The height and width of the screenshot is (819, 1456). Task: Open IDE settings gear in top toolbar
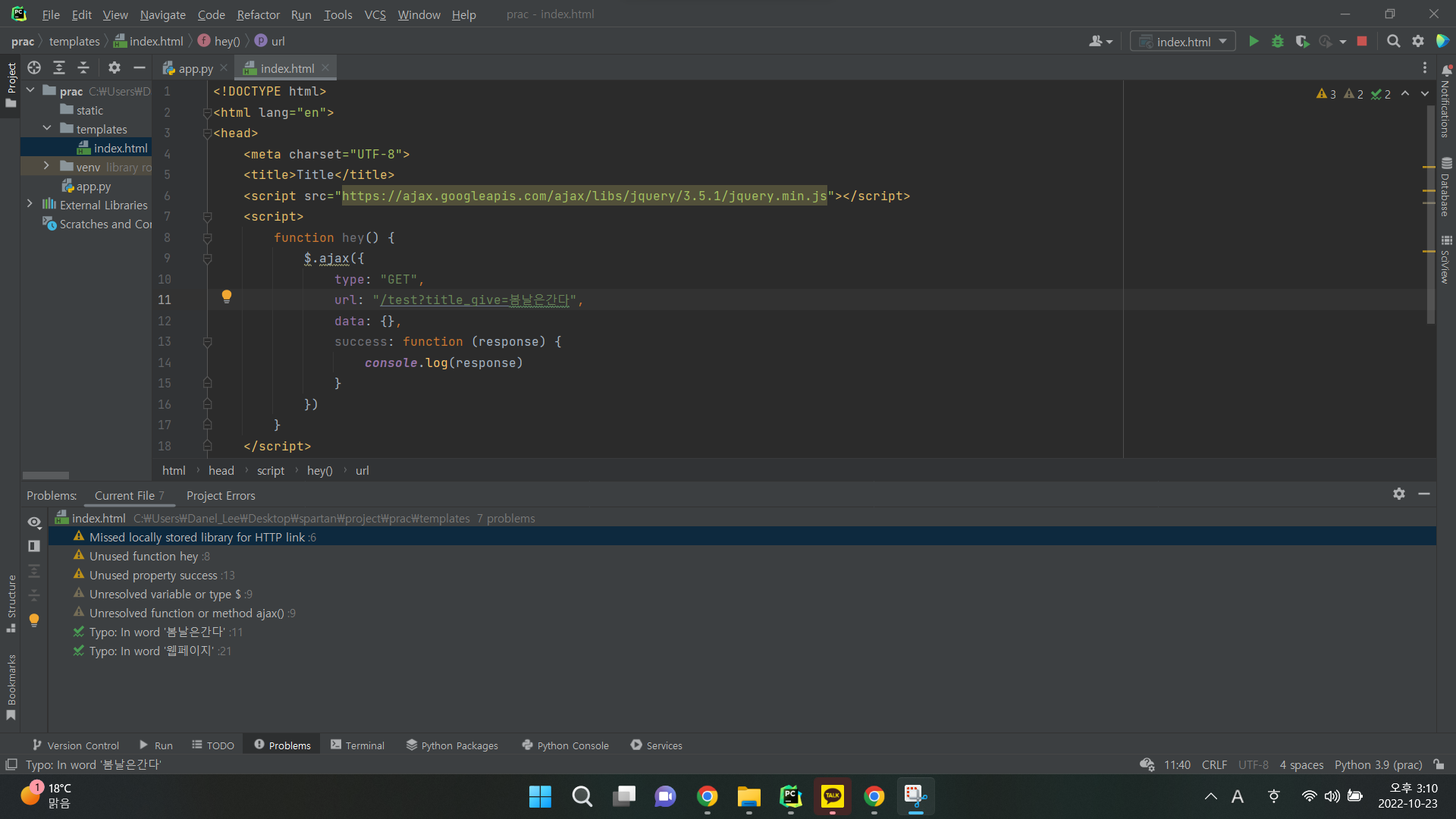click(1418, 42)
